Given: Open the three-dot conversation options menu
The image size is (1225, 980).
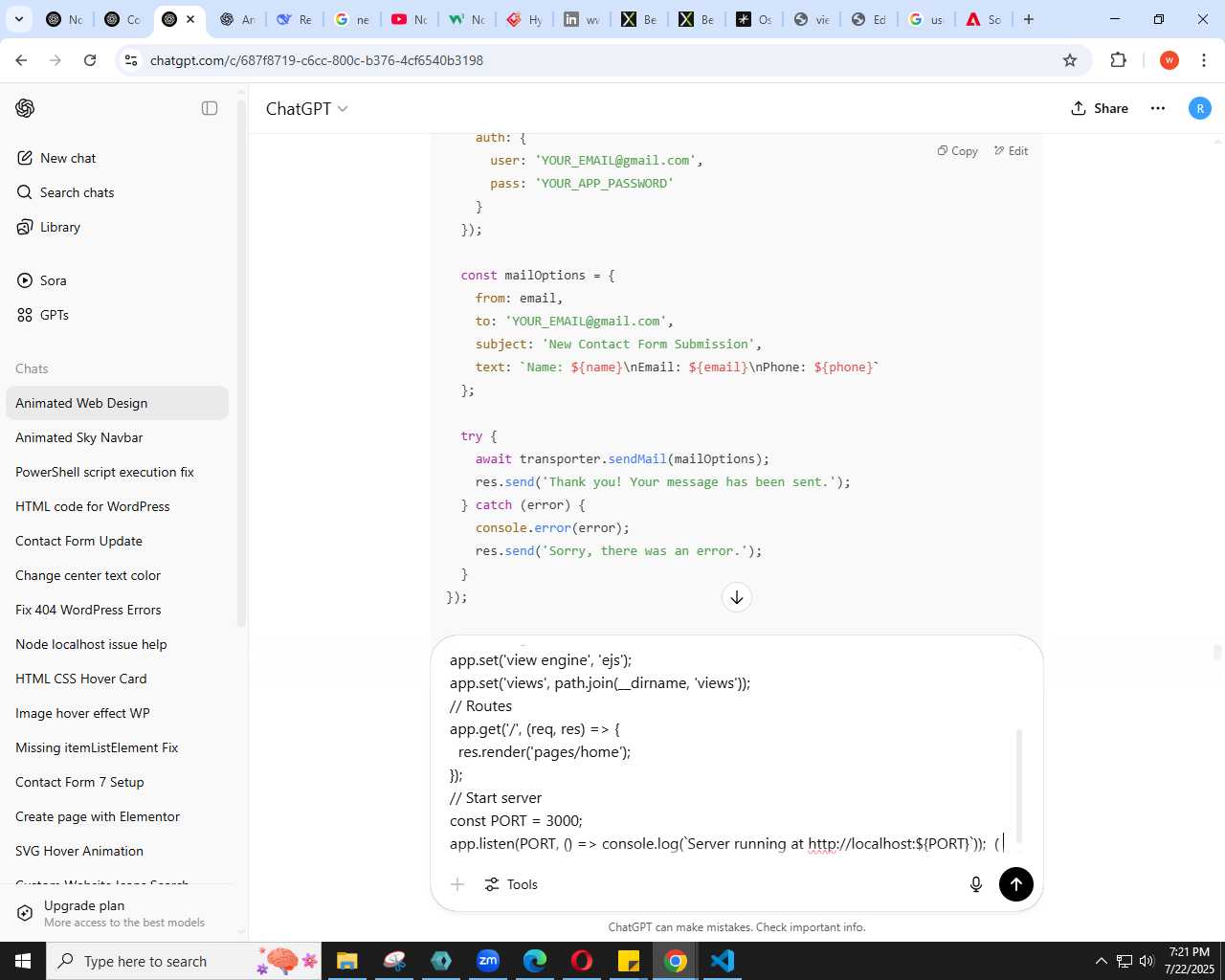Looking at the screenshot, I should click(1158, 108).
